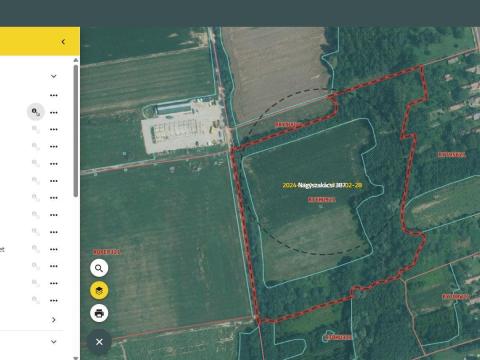This screenshot has height=360, width=480.
Task: Expand the row with the right-pointing chevron
Action: point(54,320)
